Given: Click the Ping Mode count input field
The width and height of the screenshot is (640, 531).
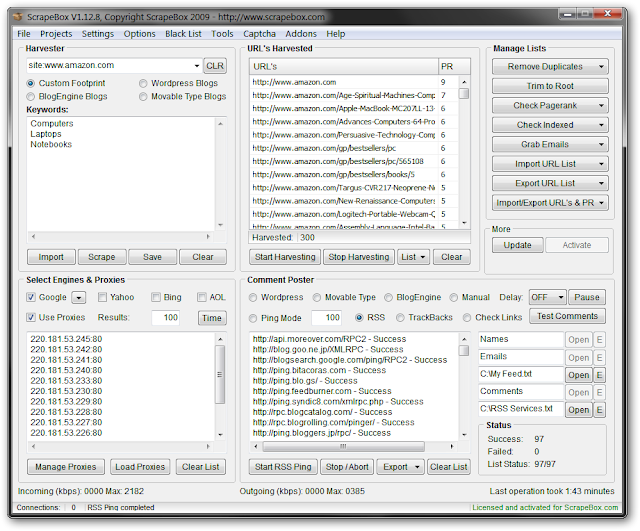Looking at the screenshot, I should (x=327, y=318).
